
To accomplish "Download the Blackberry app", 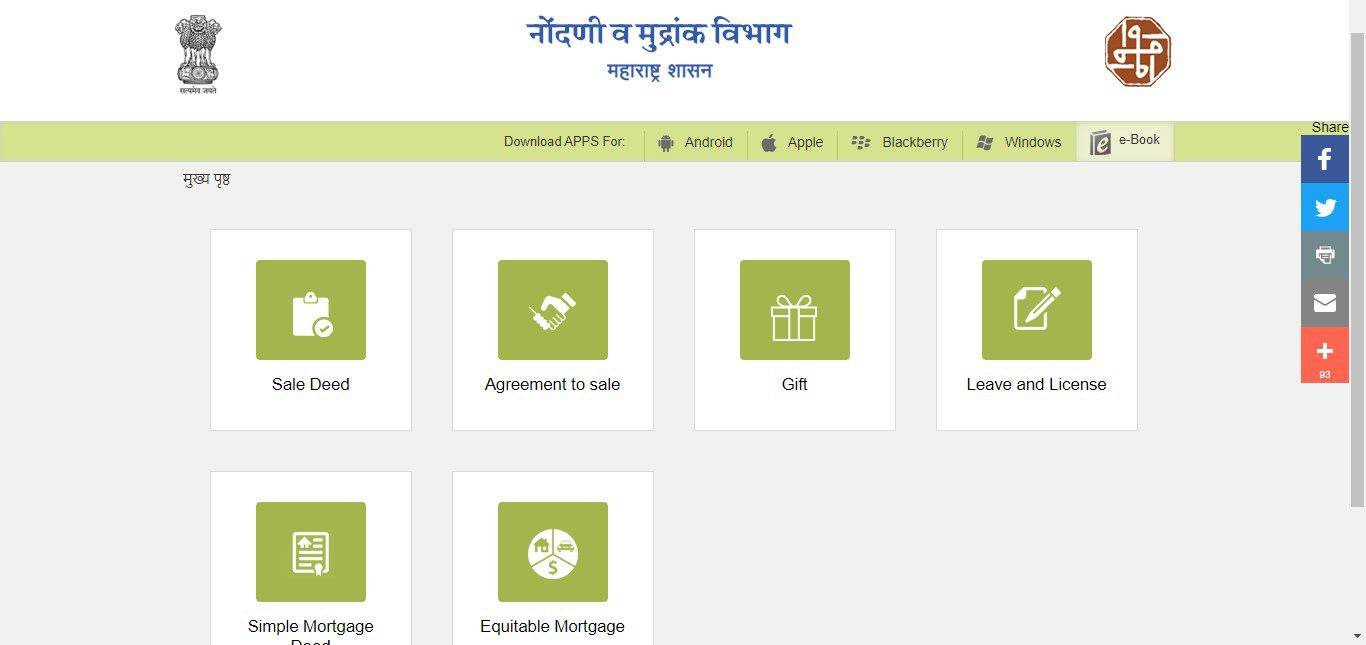I will (900, 142).
